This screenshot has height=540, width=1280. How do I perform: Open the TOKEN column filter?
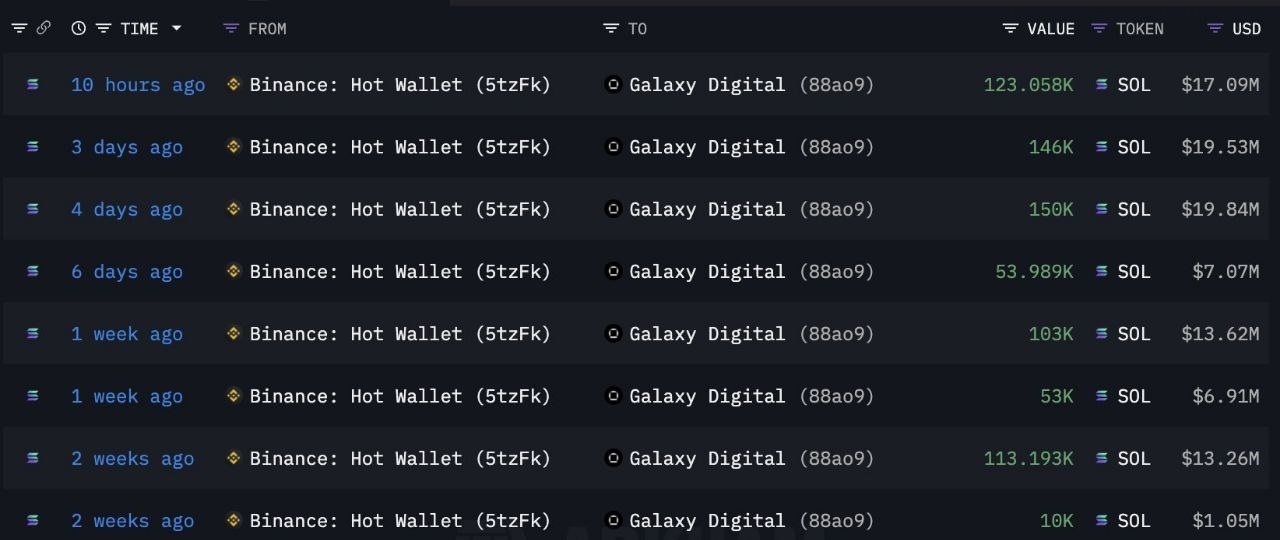pyautogui.click(x=1099, y=28)
